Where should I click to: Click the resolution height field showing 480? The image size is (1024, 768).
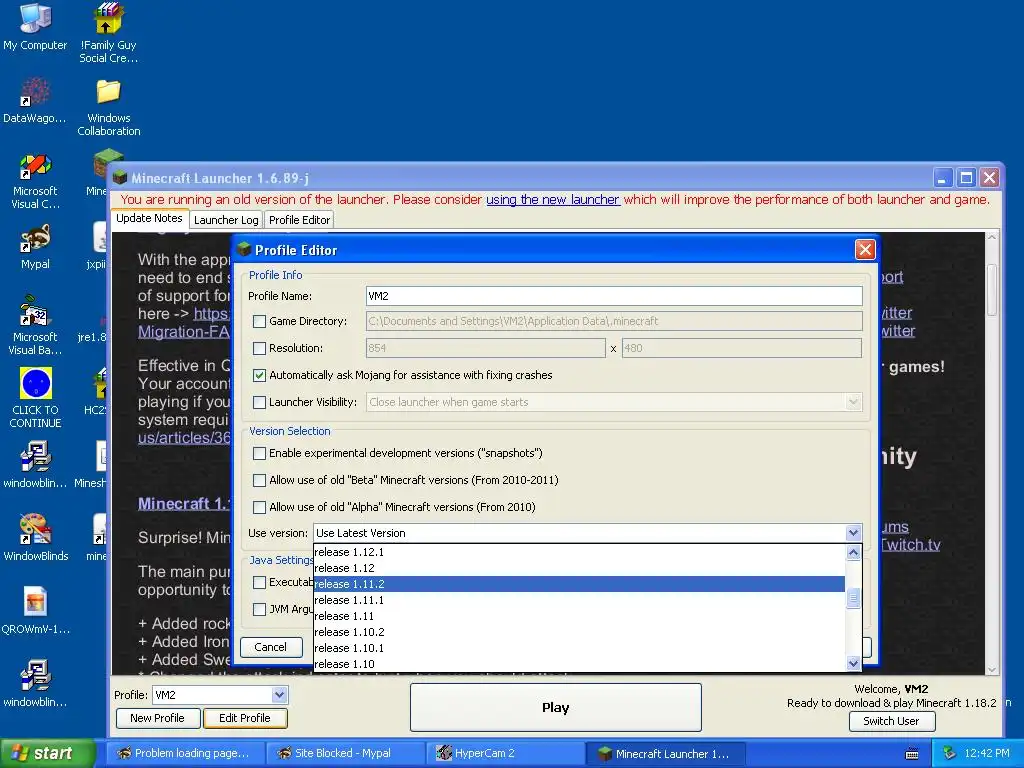742,348
